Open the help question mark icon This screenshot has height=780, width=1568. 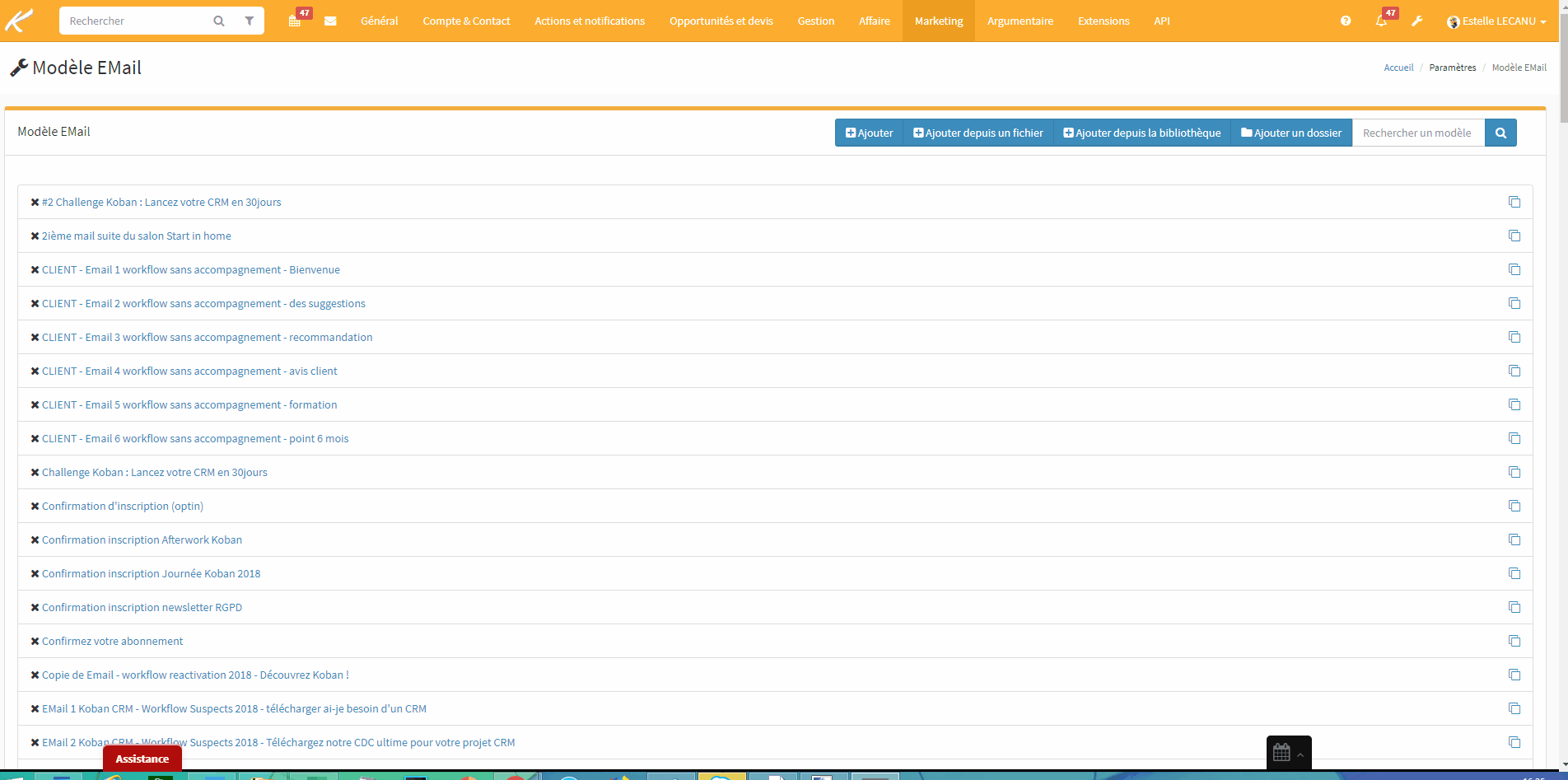coord(1346,21)
